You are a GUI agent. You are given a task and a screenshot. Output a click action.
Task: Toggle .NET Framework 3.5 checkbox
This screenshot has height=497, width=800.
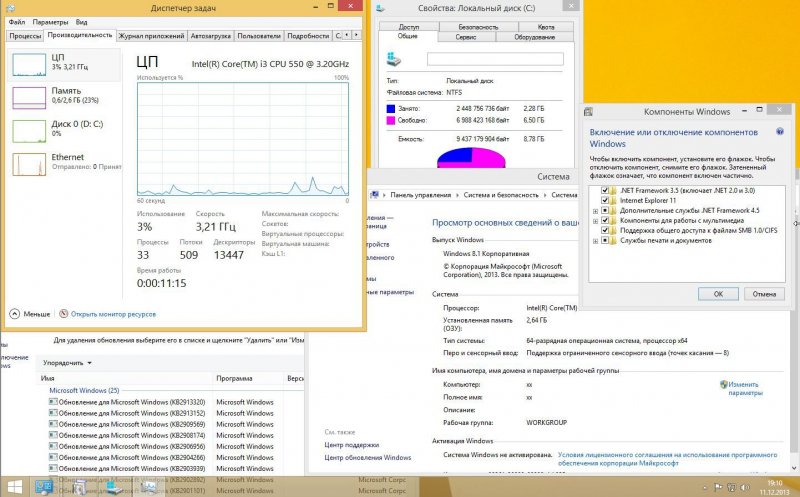(605, 190)
